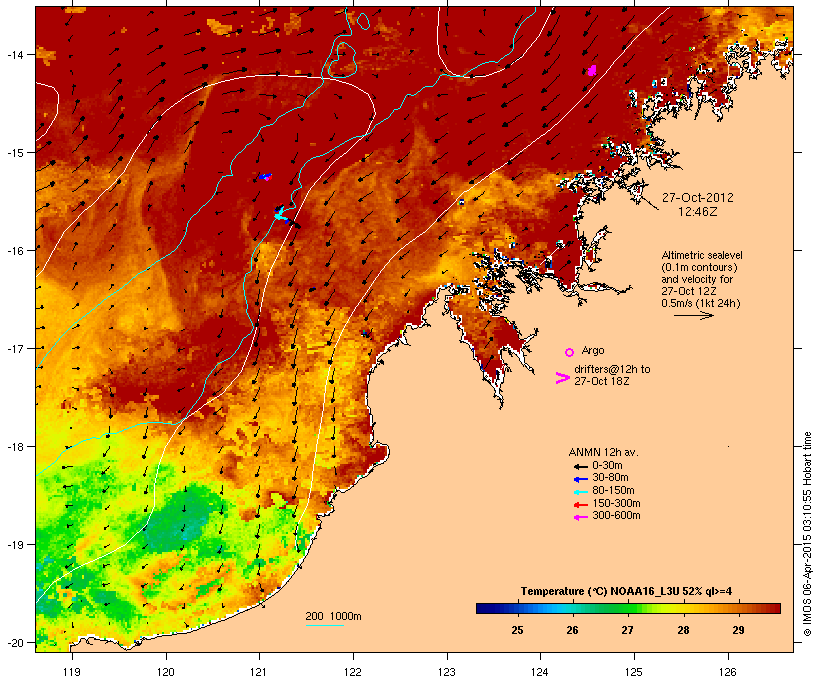Click the latitude axis label -20

15,643
